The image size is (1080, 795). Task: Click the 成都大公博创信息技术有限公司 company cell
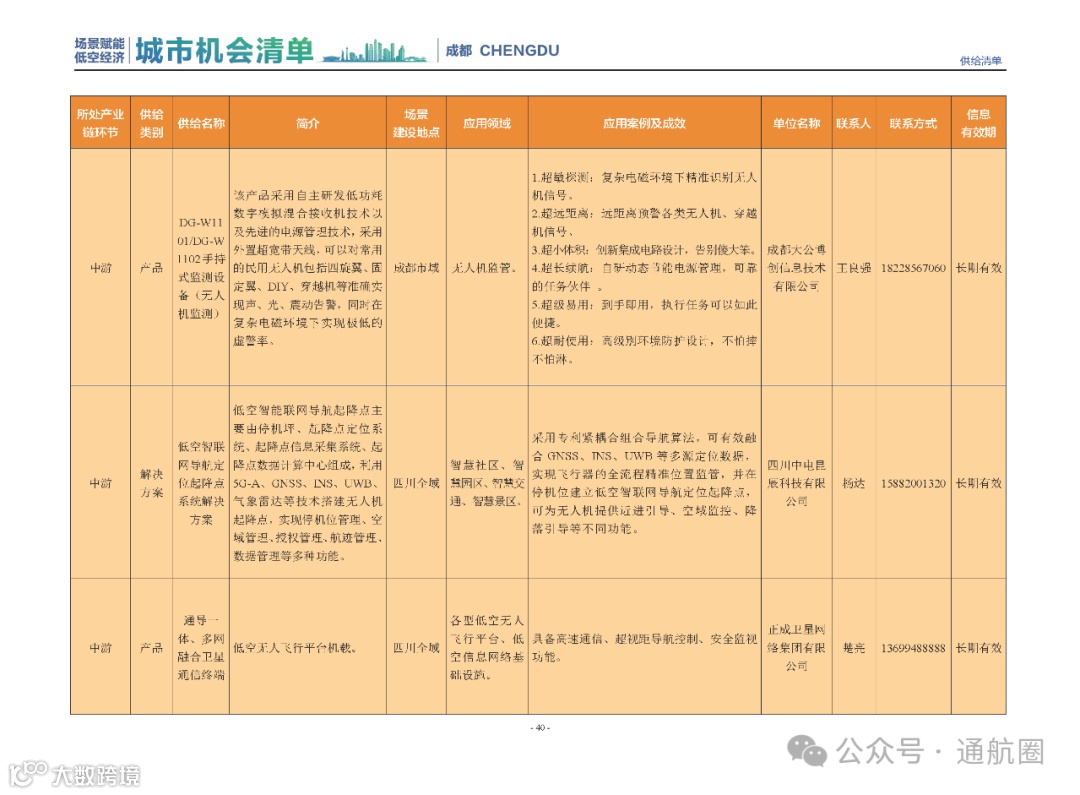click(797, 268)
